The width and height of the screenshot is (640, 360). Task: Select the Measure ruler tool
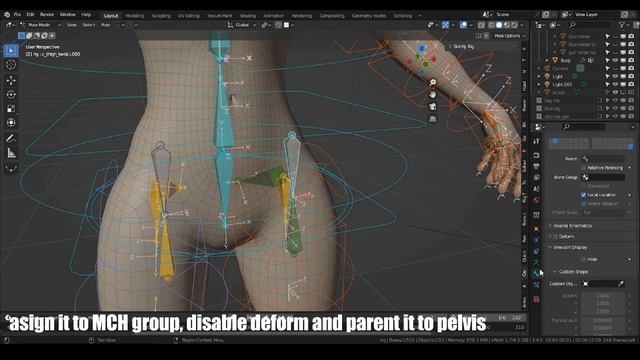click(11, 153)
